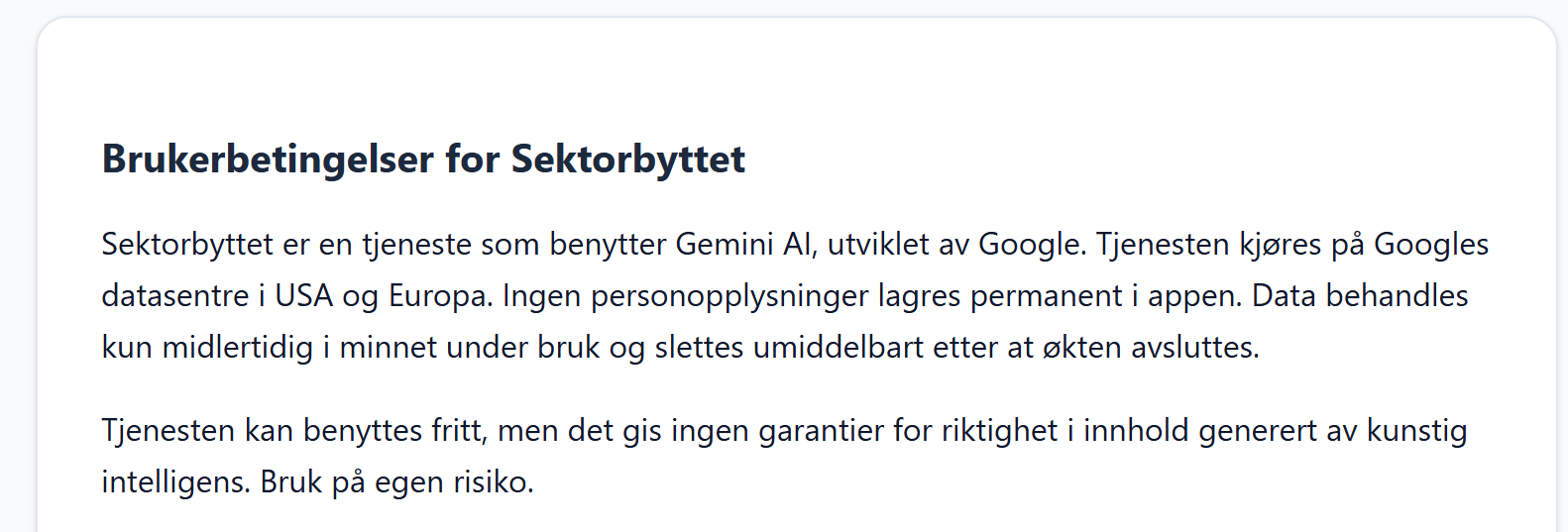The image size is (1568, 532).
Task: Click the word "kunstig" in the second paragraph
Action: click(1416, 431)
